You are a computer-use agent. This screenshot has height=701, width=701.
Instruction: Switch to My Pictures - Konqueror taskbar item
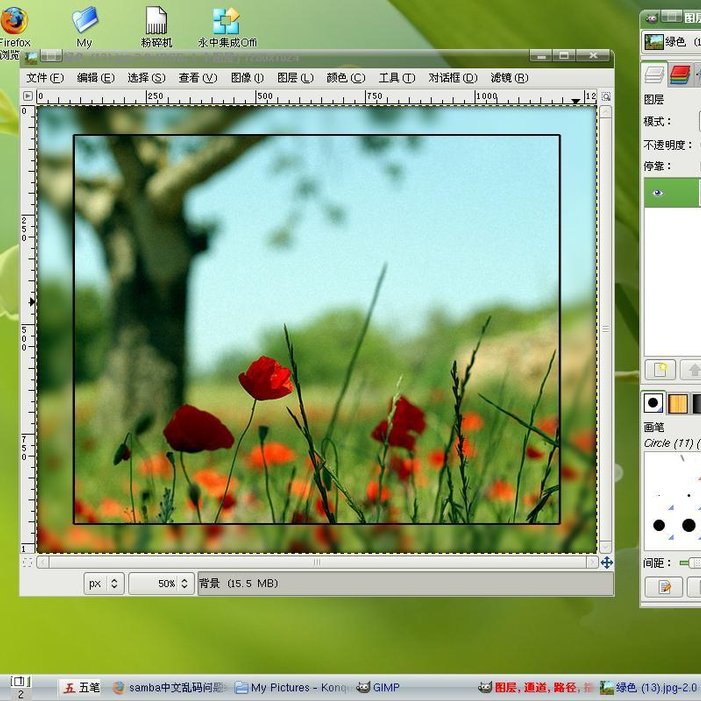click(291, 687)
